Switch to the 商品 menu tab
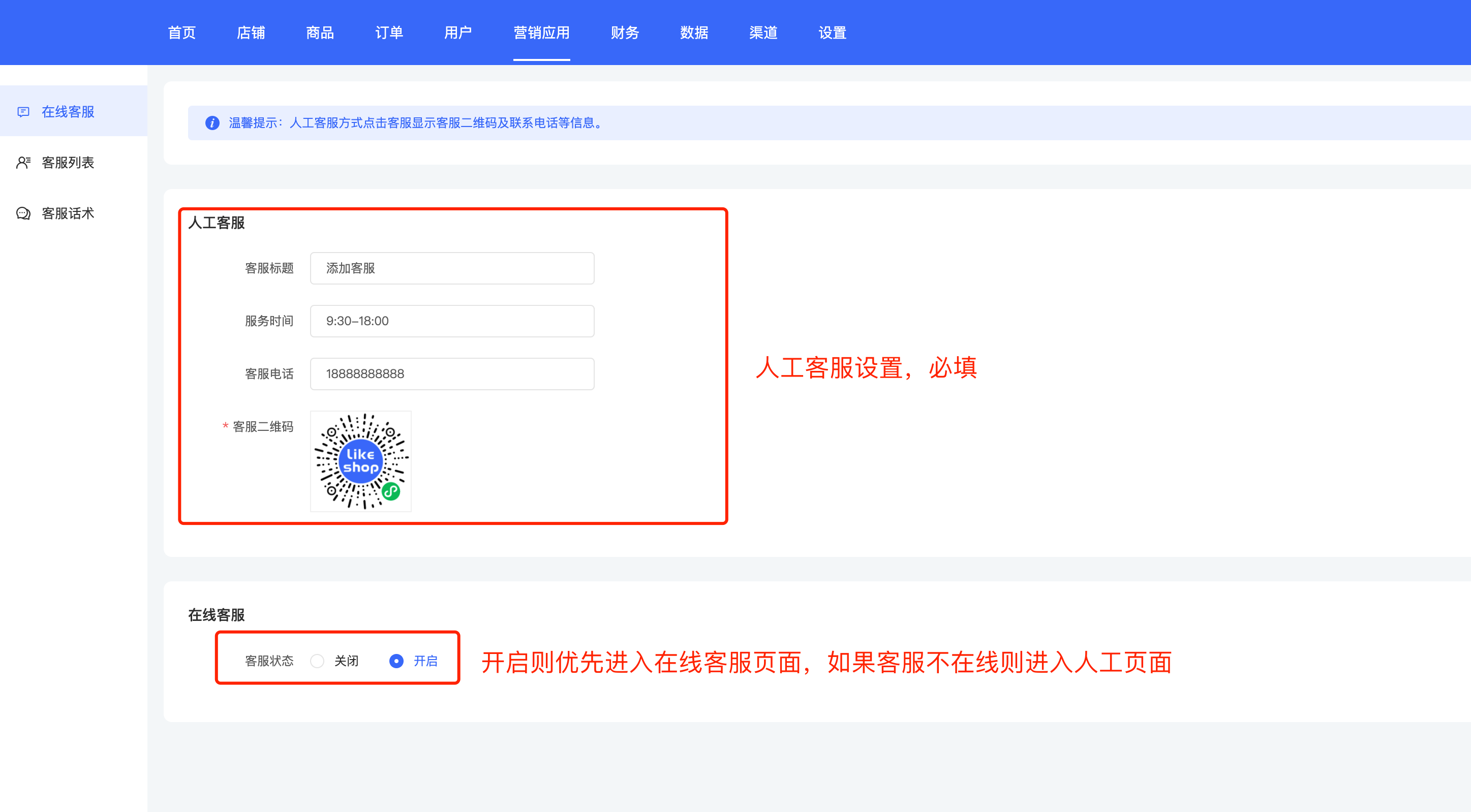1471x812 pixels. click(320, 33)
